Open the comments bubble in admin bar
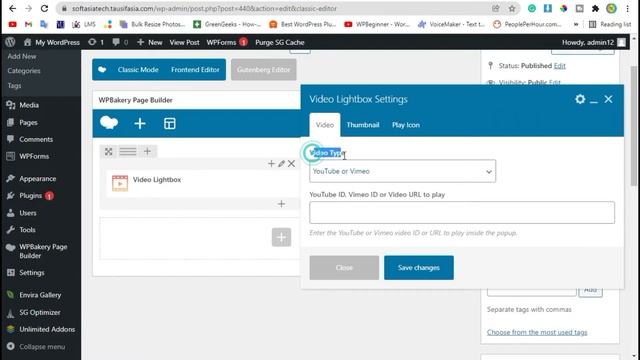Image resolution: width=640 pixels, height=360 pixels. pos(120,42)
